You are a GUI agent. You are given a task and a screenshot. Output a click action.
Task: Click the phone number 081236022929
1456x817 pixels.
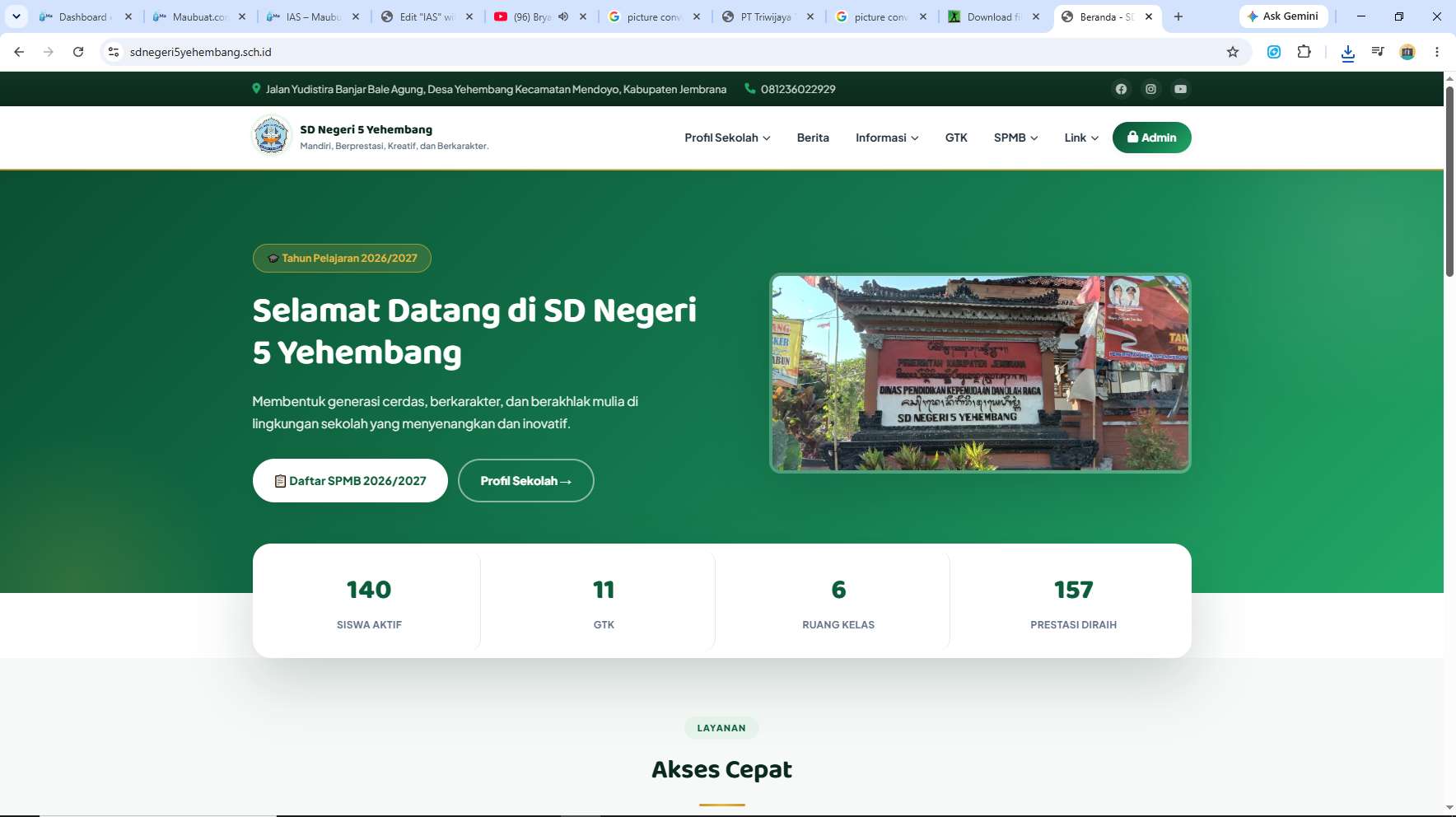(x=798, y=89)
